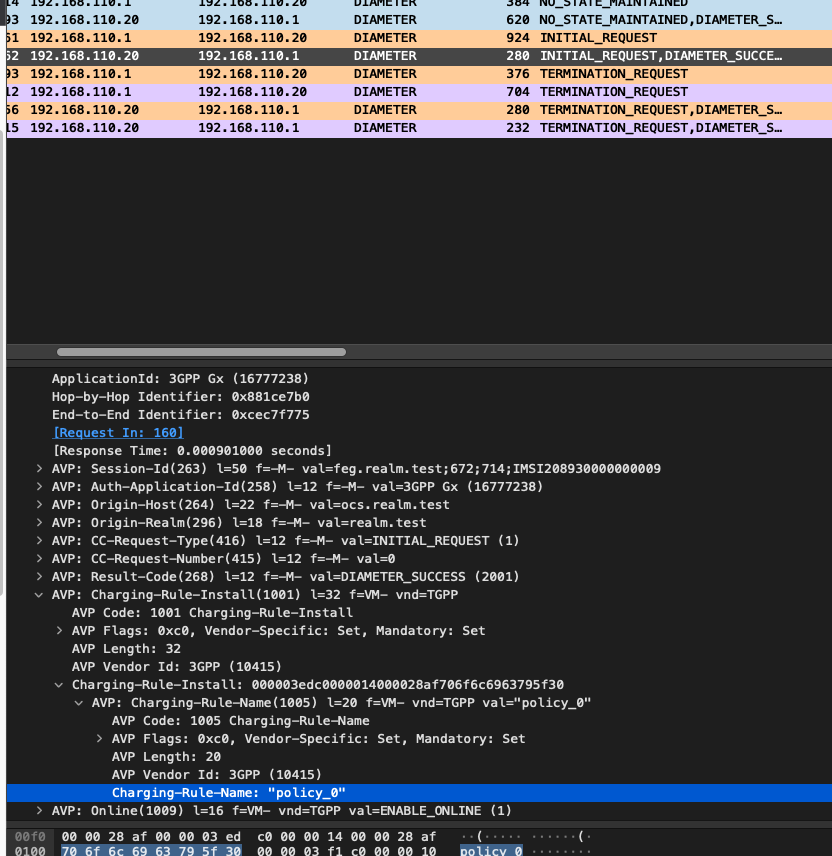This screenshot has height=856, width=832.
Task: Expand the Online(1009) AVP
Action: tap(38, 810)
